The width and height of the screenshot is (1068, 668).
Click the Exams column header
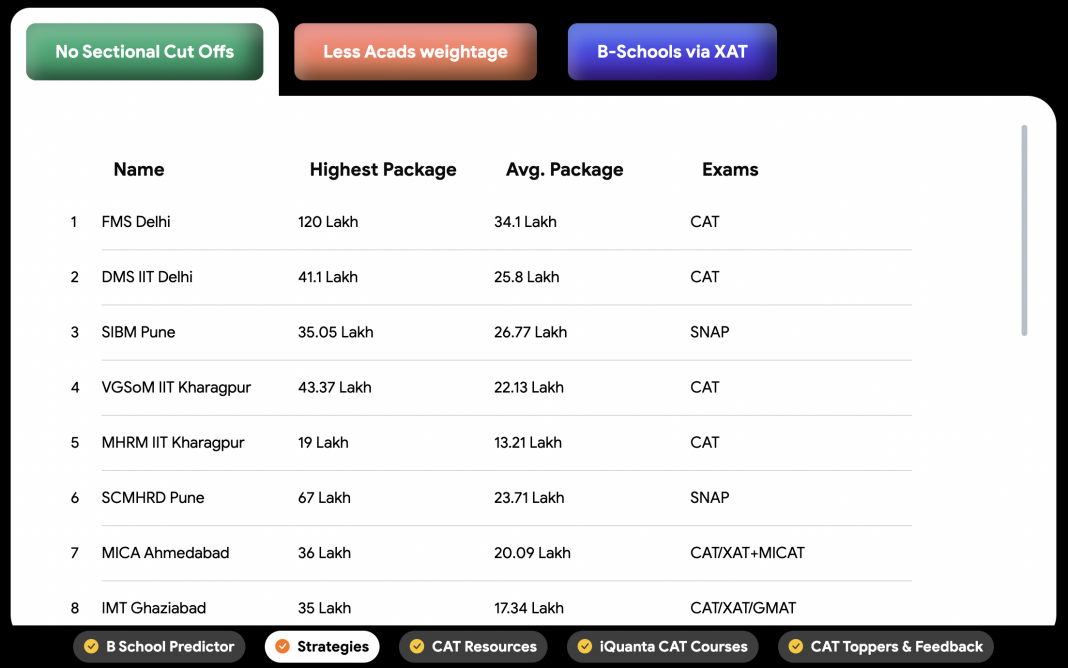click(x=730, y=169)
